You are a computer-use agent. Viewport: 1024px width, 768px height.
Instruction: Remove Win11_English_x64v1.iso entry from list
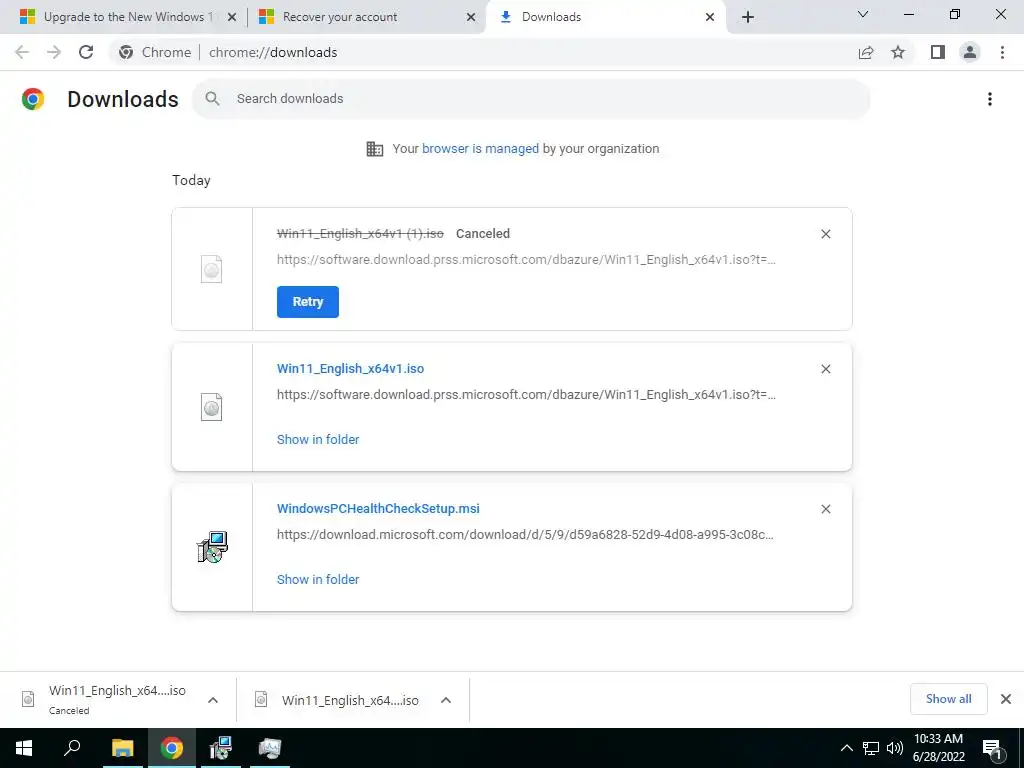[825, 369]
